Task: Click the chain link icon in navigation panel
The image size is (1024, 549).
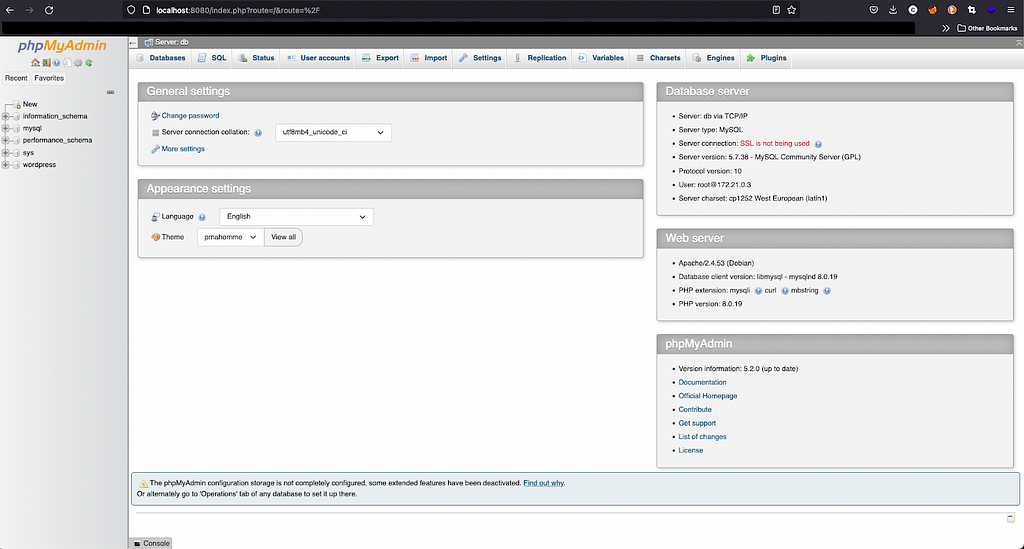Action: click(x=110, y=92)
